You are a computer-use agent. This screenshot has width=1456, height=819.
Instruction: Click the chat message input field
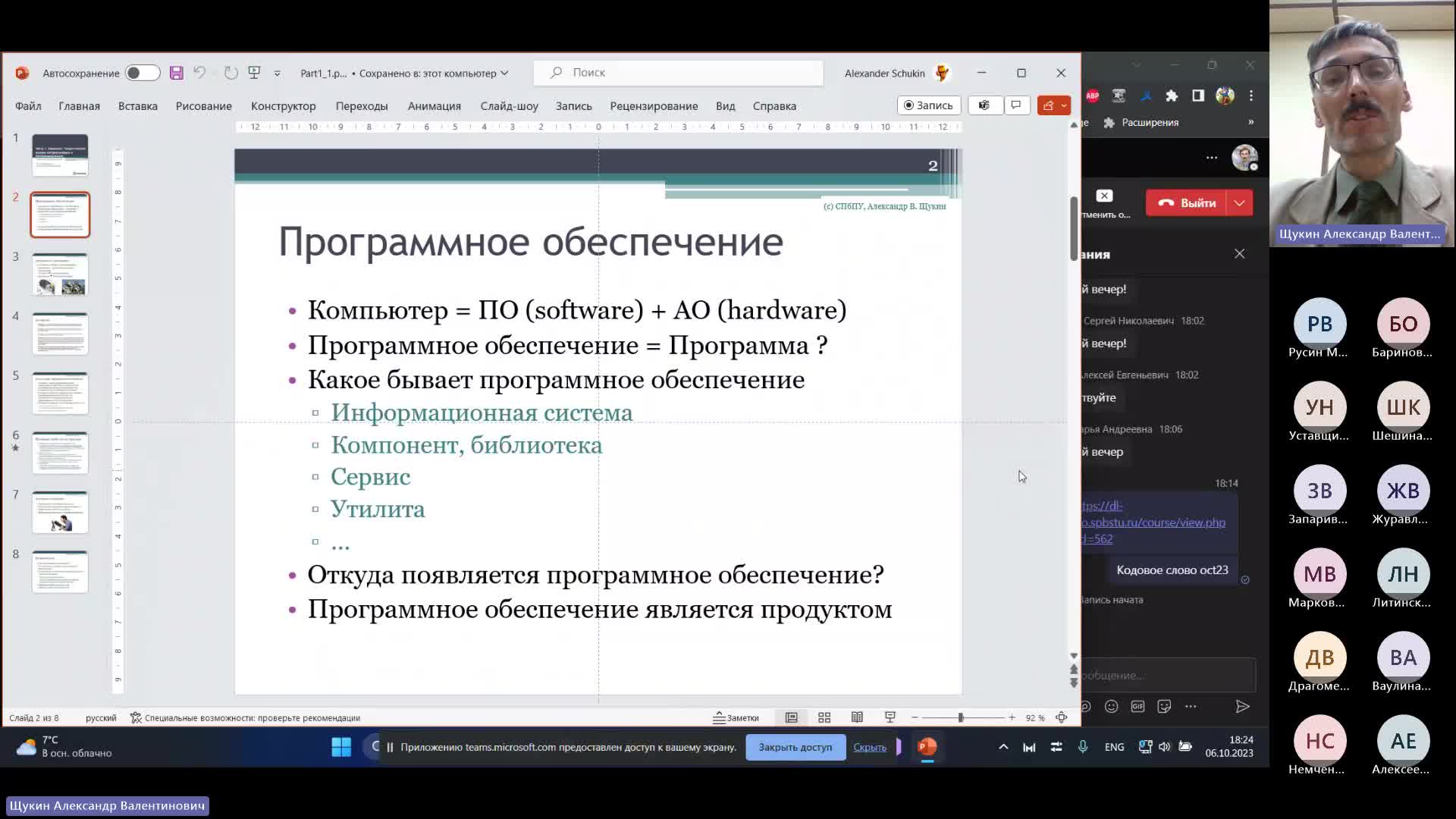click(1169, 675)
